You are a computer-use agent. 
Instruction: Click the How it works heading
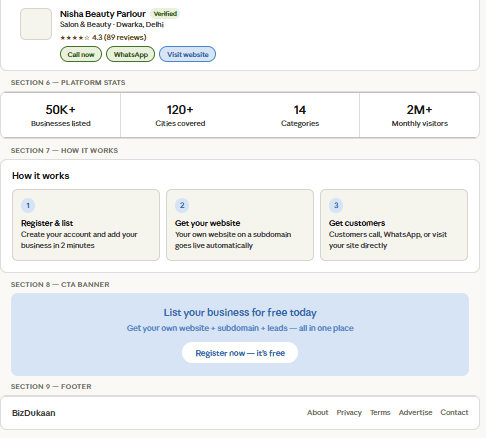click(x=41, y=176)
